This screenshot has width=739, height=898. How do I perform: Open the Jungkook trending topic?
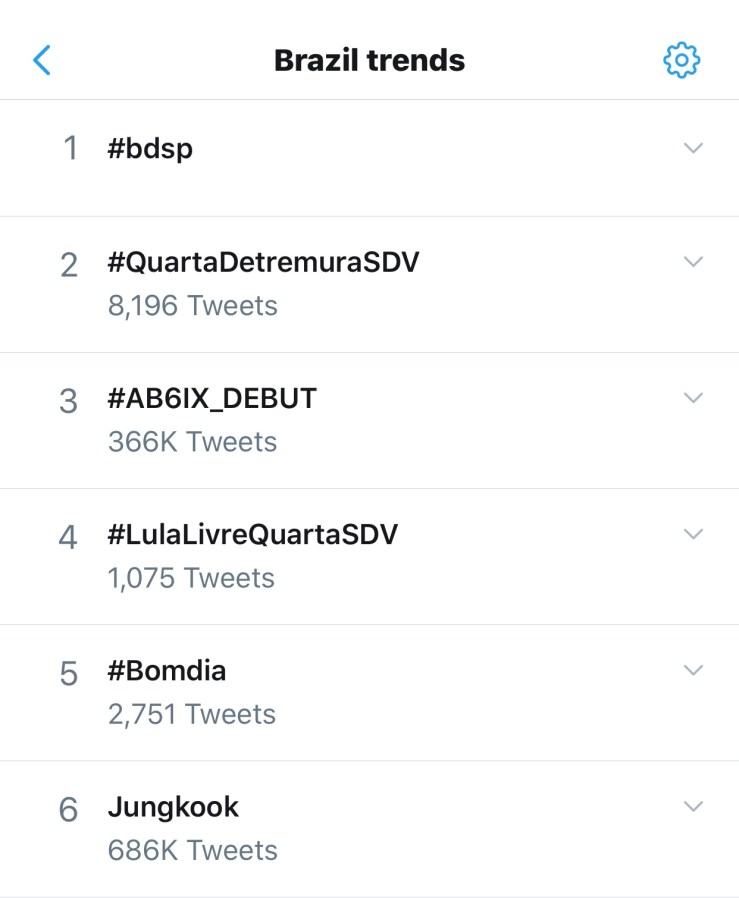pos(173,807)
